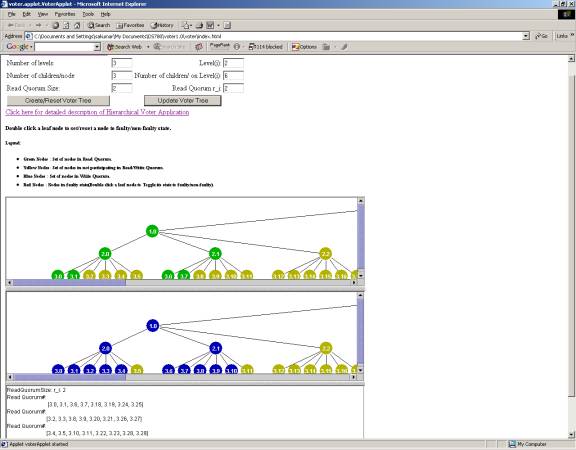Select blue node 2.1 in write tree
The width and height of the screenshot is (576, 450).
click(216, 348)
